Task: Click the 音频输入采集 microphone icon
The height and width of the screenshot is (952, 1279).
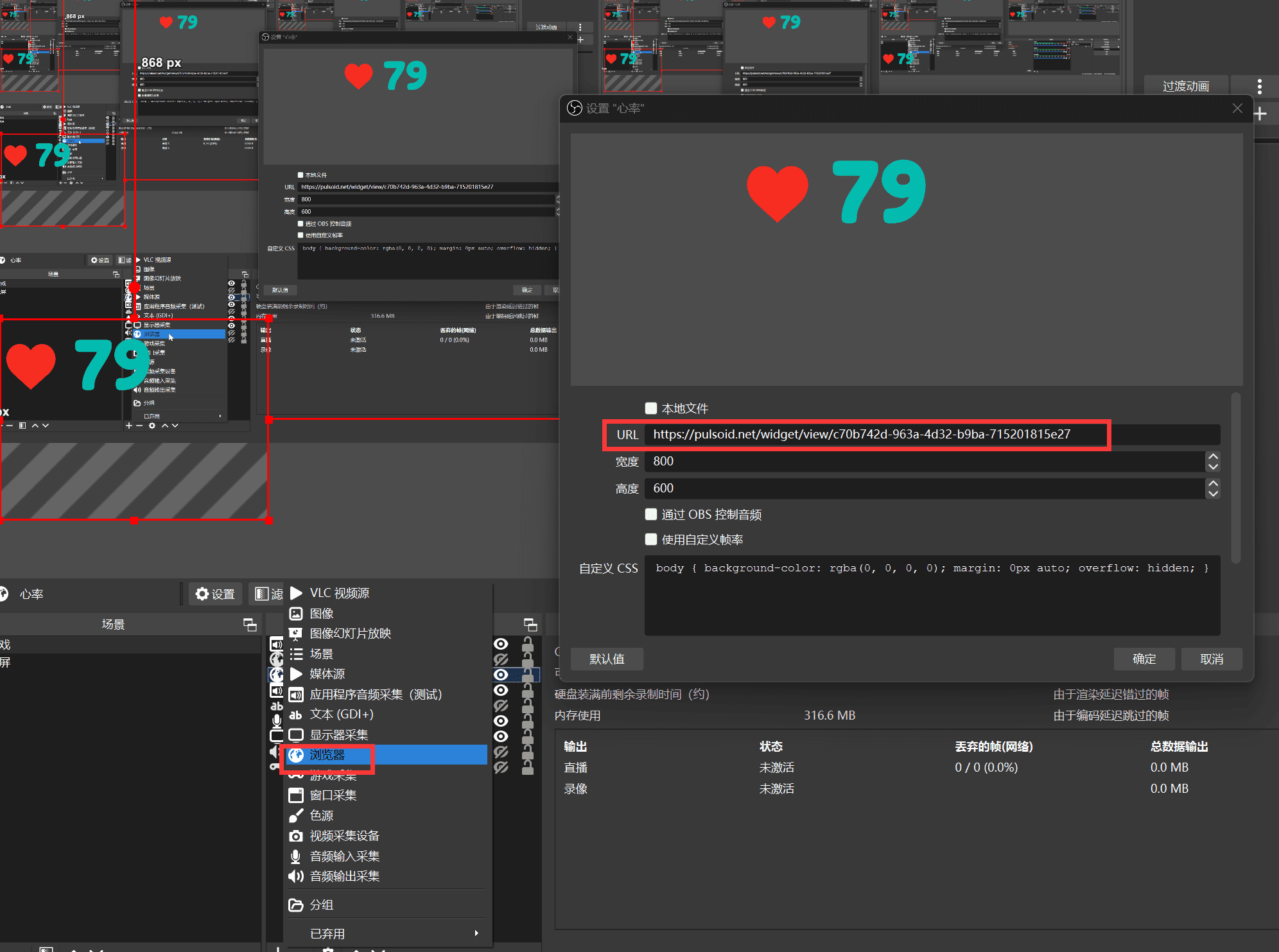Action: [x=296, y=856]
